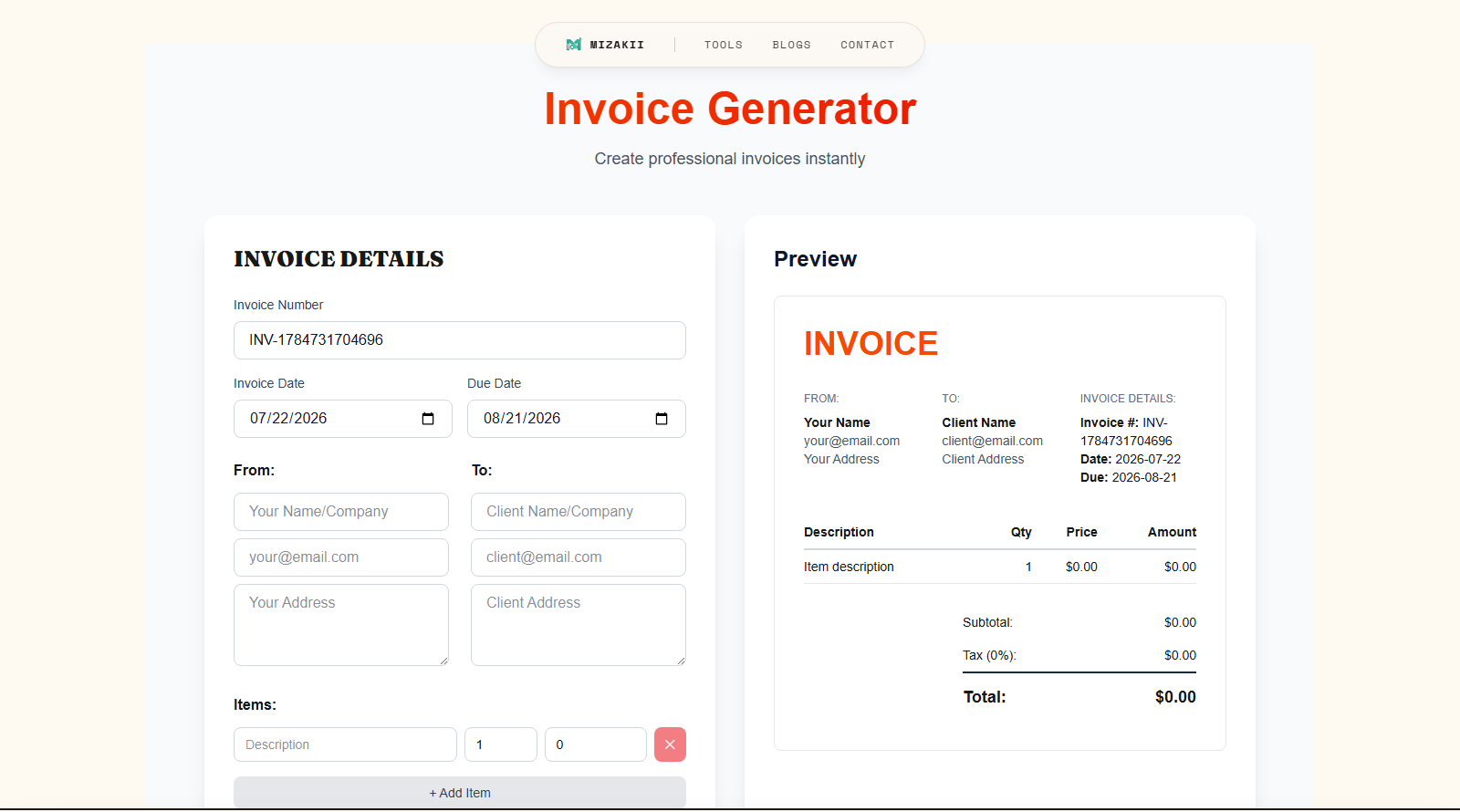This screenshot has width=1460, height=812.
Task: Click the 'Date: 2026-07-22' preview text
Action: (1131, 459)
